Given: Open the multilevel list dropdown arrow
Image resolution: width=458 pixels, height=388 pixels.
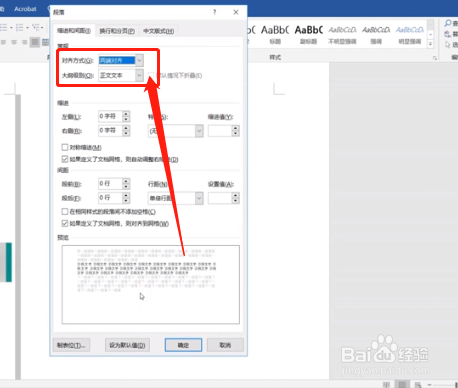Looking at the screenshot, I should pyautogui.click(x=42, y=28).
